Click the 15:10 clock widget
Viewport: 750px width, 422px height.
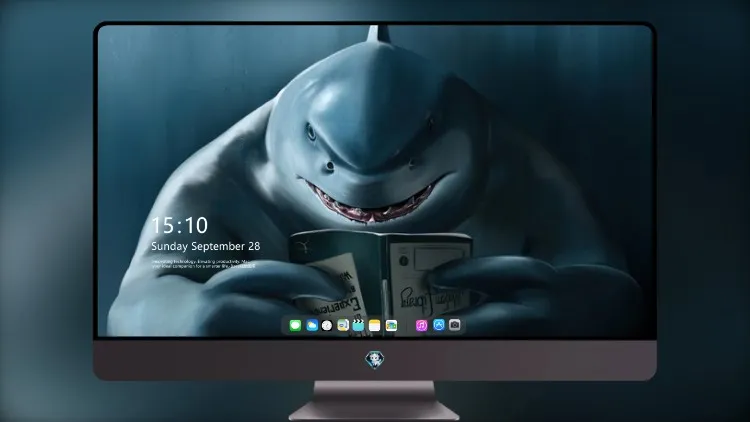pyautogui.click(x=179, y=225)
